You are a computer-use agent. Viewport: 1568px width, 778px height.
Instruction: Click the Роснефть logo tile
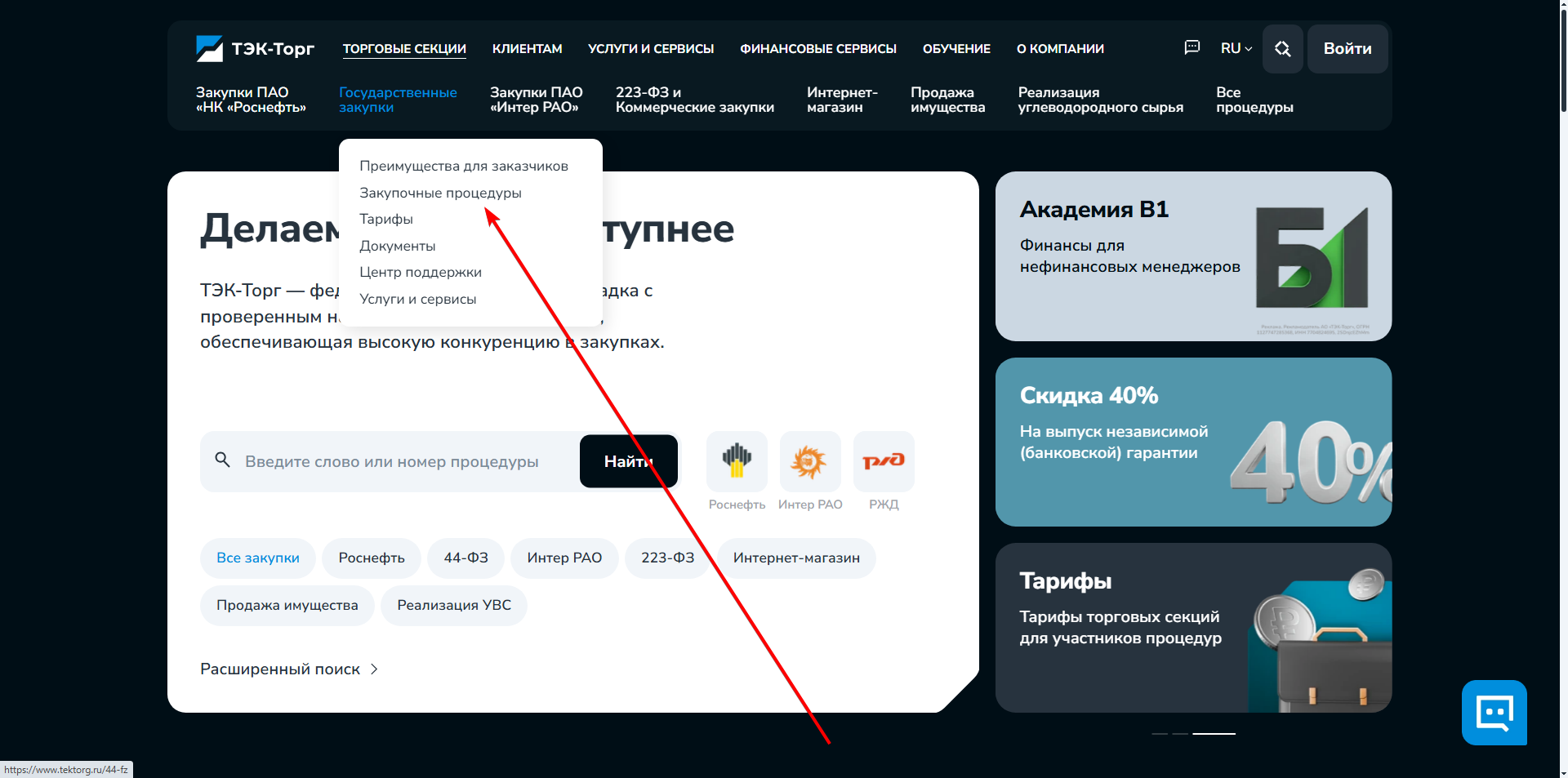click(x=737, y=460)
